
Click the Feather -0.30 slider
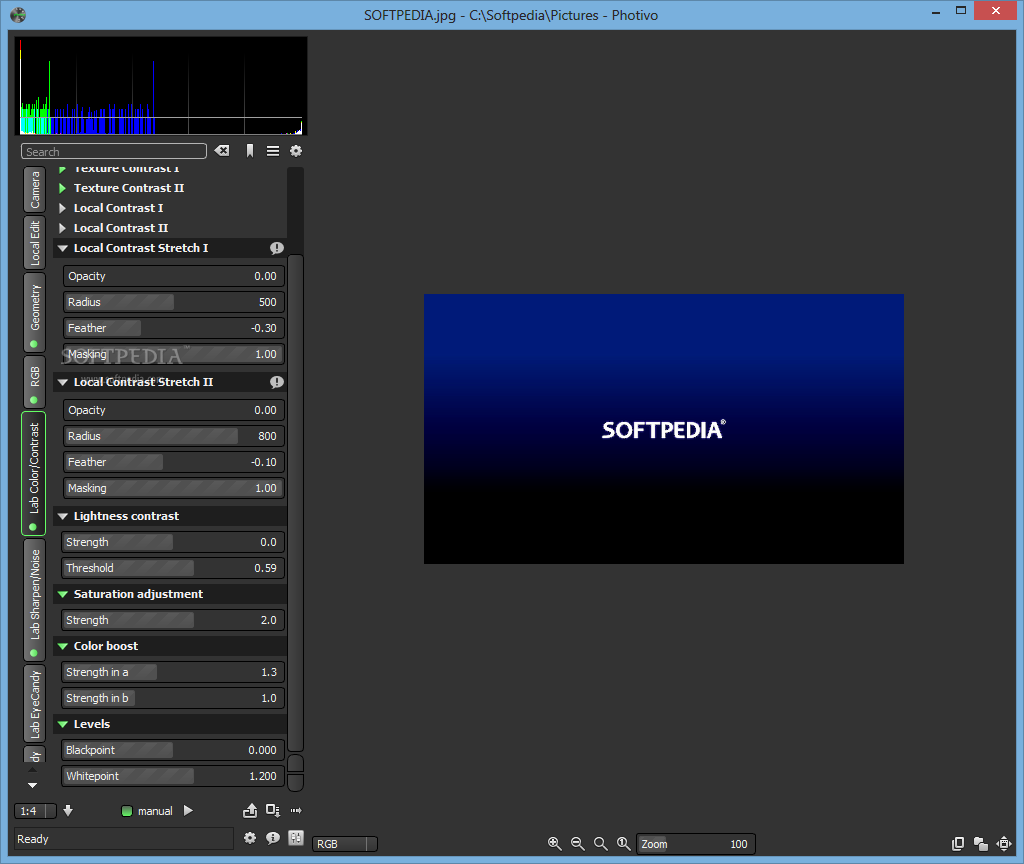(x=174, y=328)
